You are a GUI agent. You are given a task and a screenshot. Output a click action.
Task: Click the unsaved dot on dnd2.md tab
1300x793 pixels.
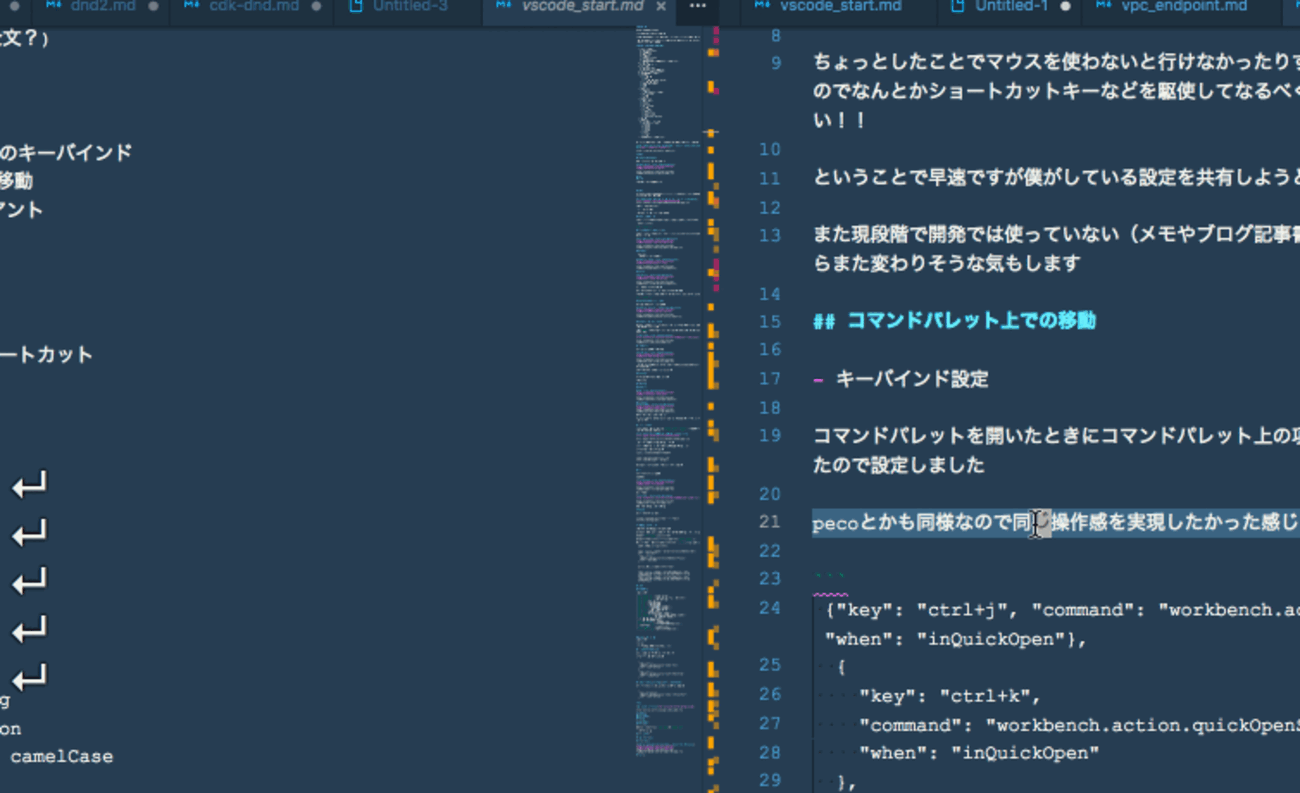(x=153, y=6)
